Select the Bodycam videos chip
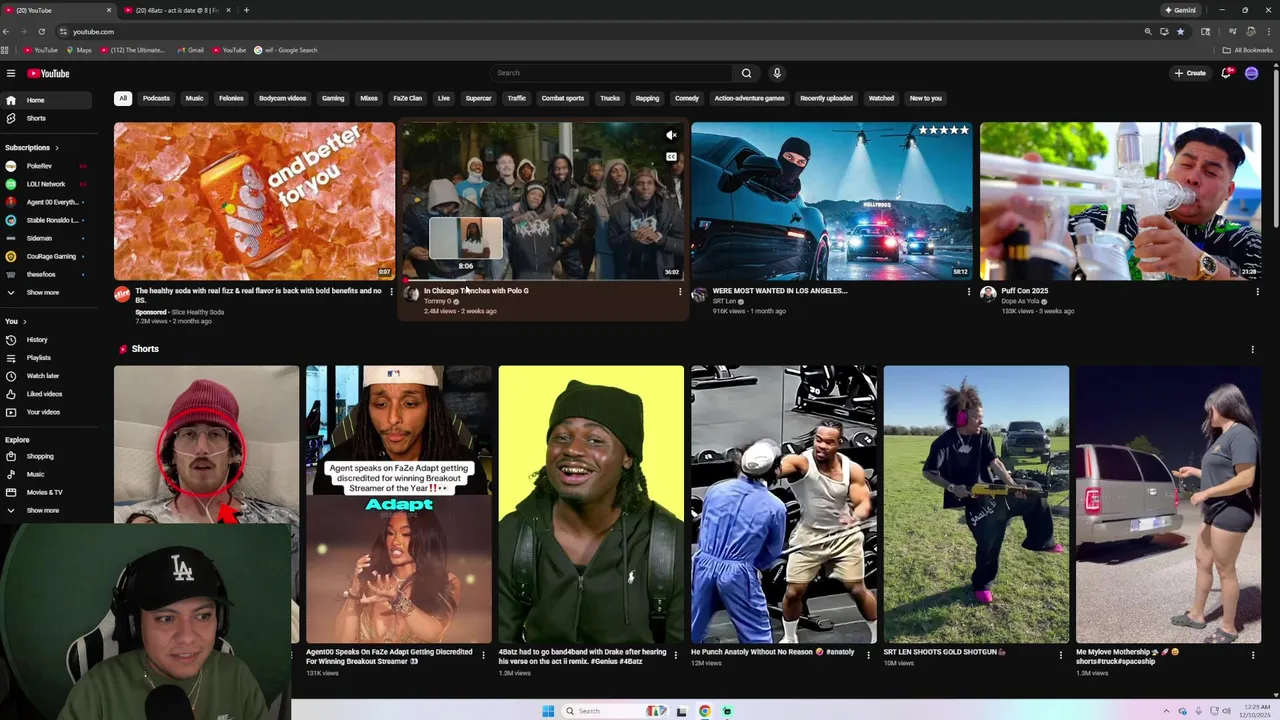This screenshot has height=720, width=1280. coord(282,98)
